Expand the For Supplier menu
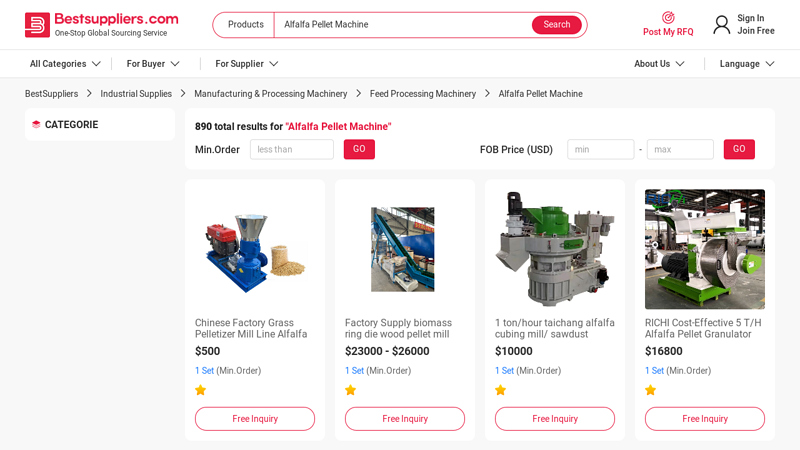 [x=246, y=64]
